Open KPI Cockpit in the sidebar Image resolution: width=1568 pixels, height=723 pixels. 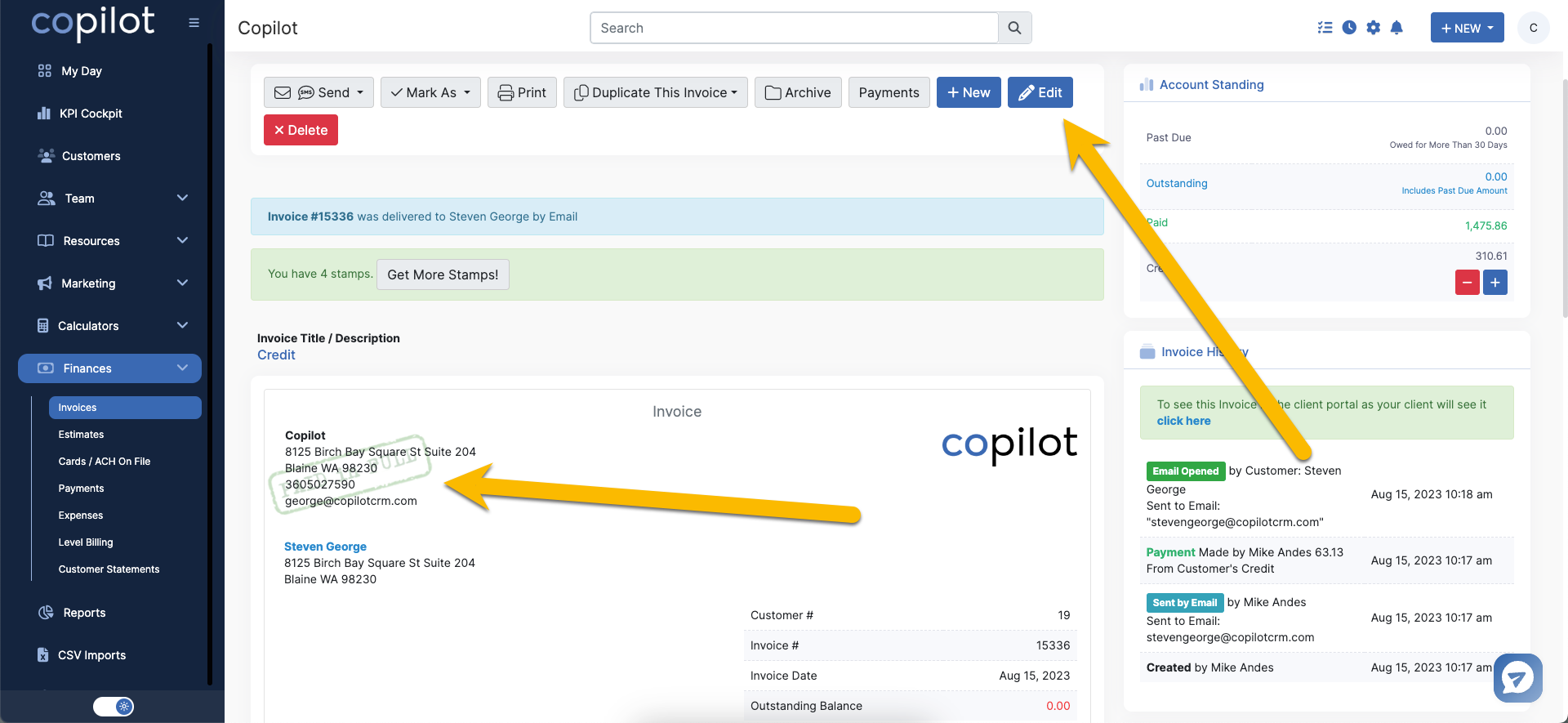click(91, 114)
